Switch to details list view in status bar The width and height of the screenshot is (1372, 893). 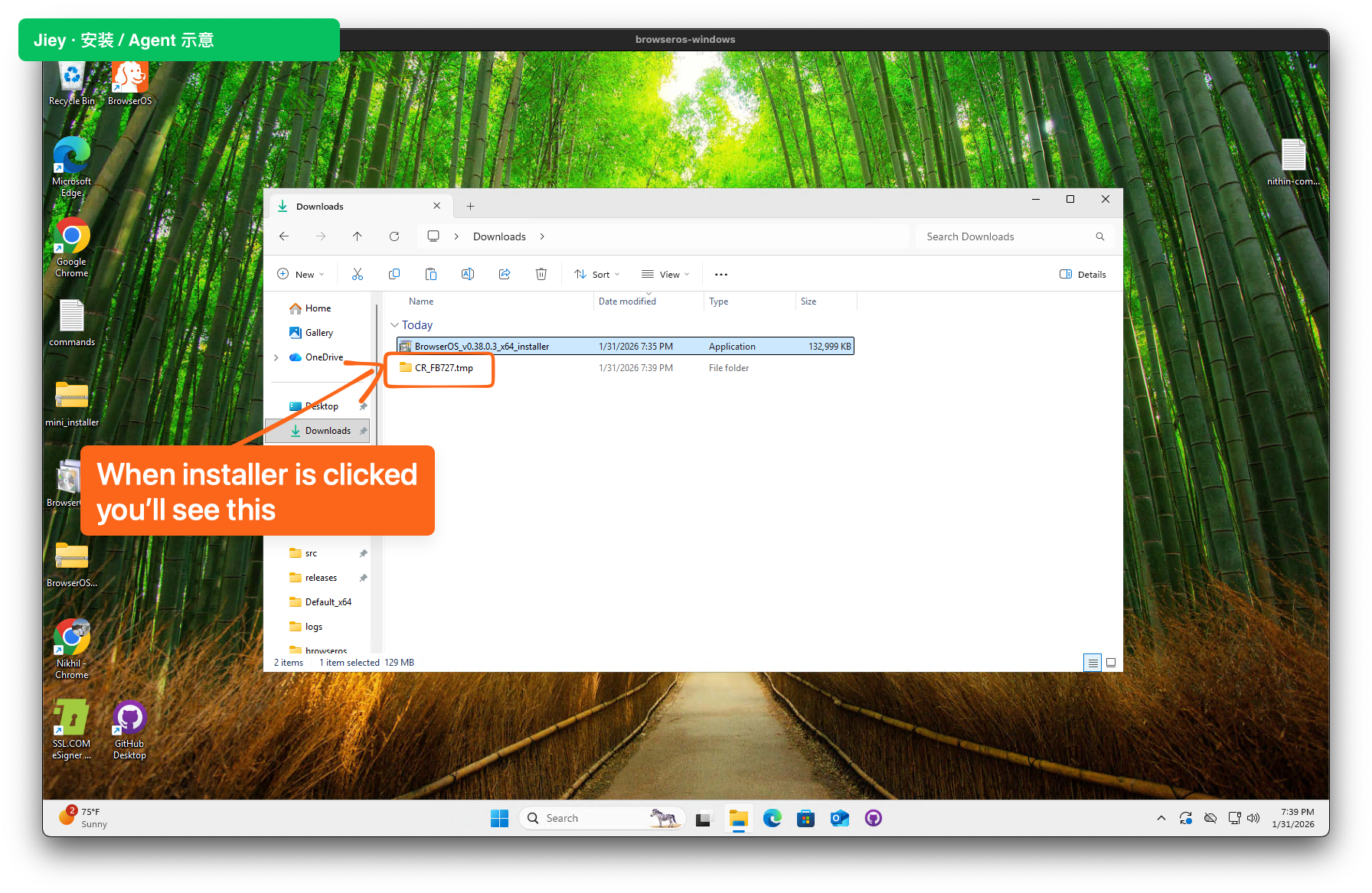(1093, 663)
